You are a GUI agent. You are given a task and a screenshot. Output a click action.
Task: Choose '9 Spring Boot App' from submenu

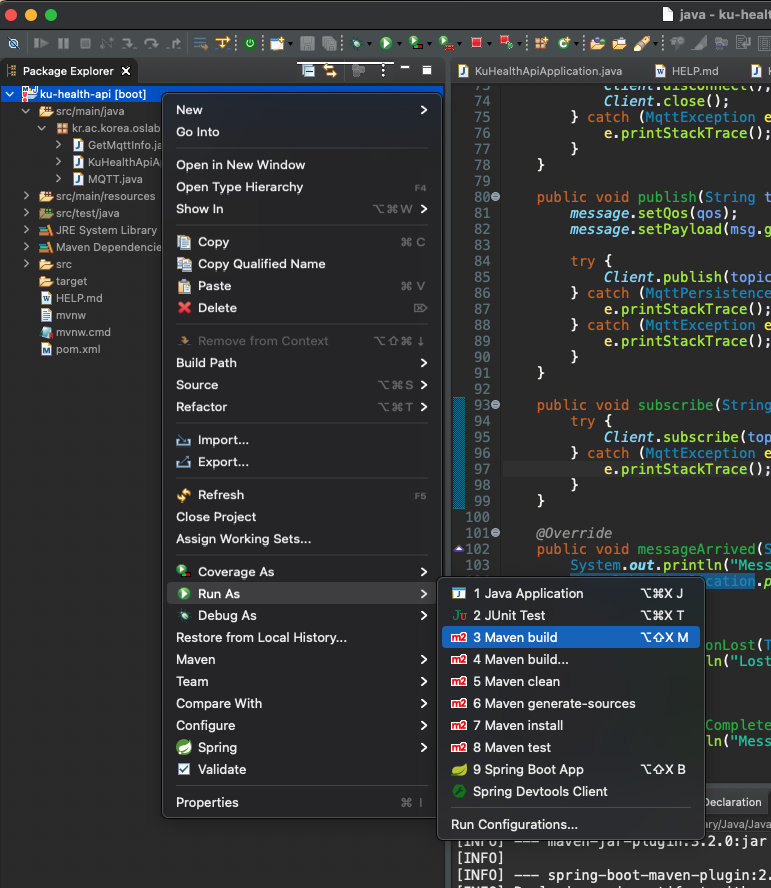point(570,769)
